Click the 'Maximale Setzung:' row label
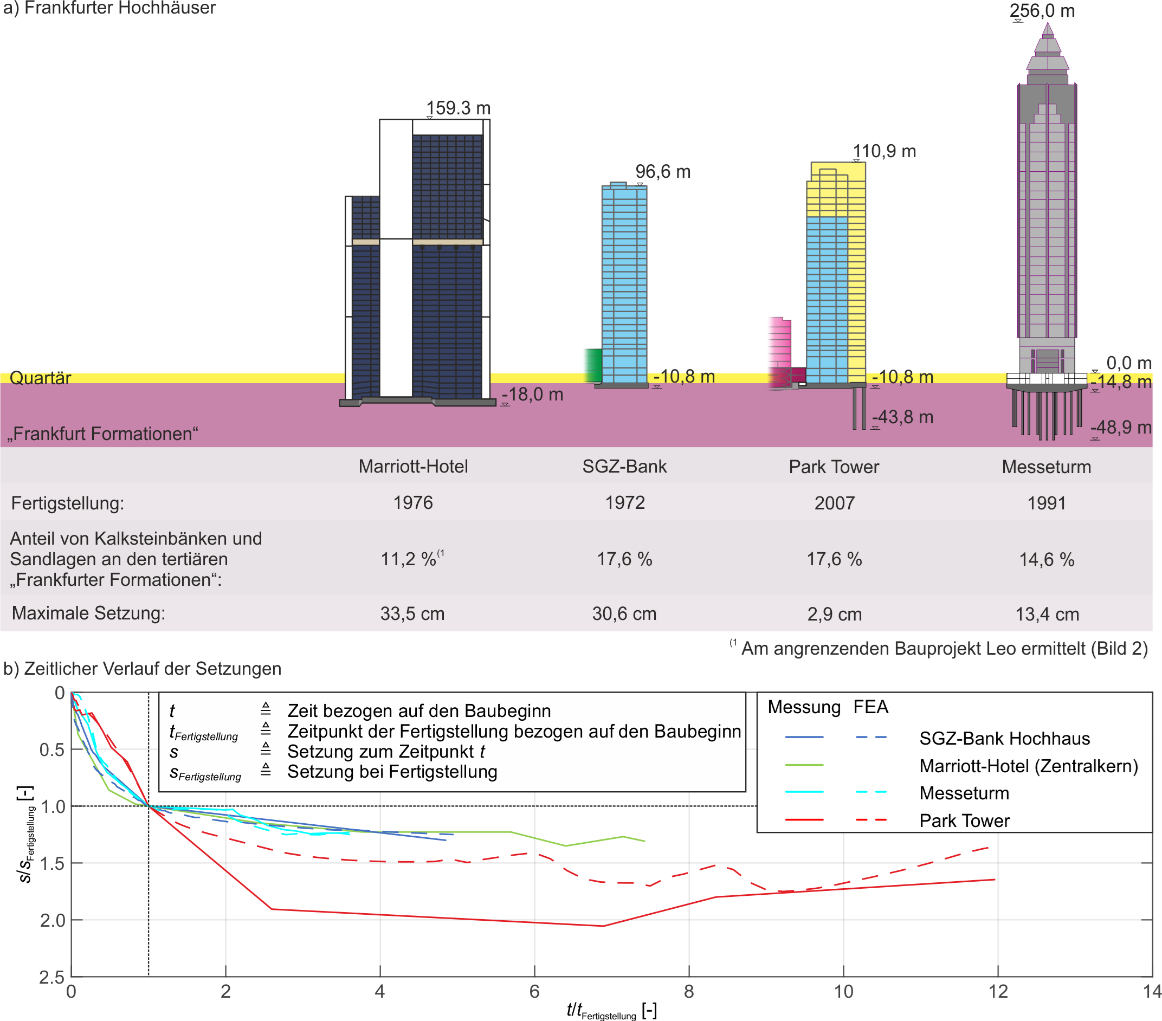This screenshot has width=1162, height=1021. coord(88,613)
